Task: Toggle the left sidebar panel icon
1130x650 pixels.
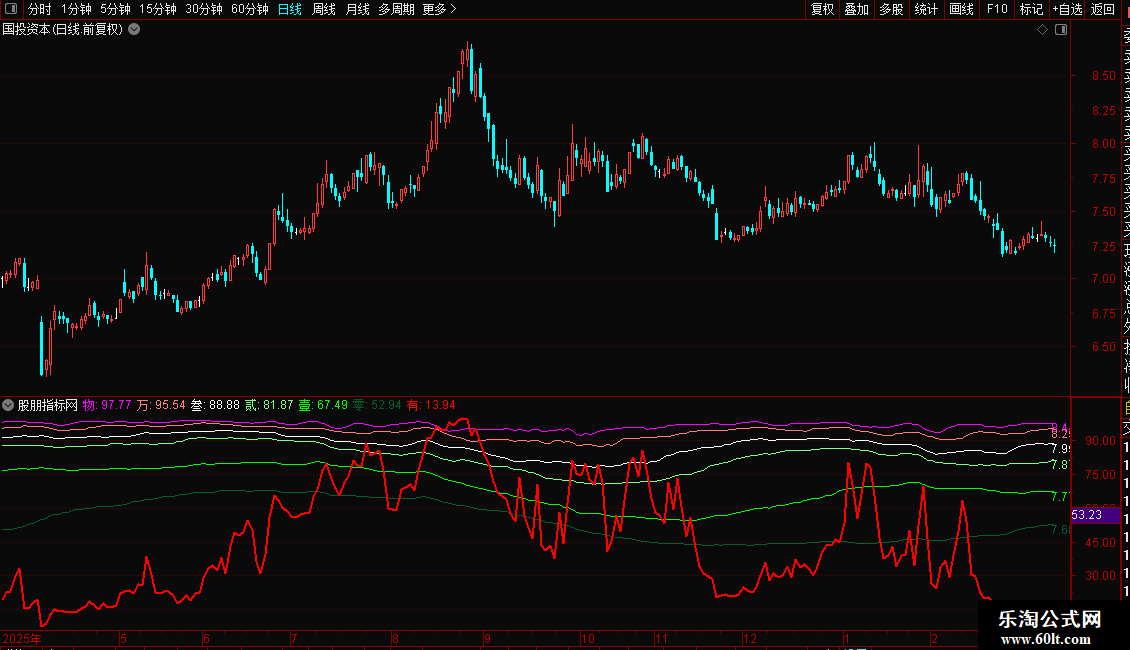Action: click(11, 9)
